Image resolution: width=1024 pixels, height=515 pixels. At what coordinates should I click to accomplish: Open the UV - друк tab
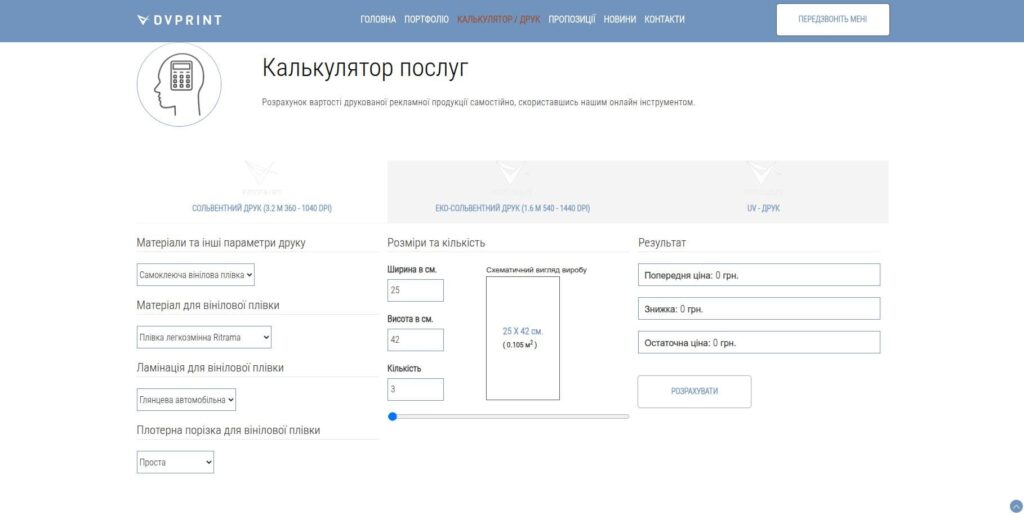point(763,191)
